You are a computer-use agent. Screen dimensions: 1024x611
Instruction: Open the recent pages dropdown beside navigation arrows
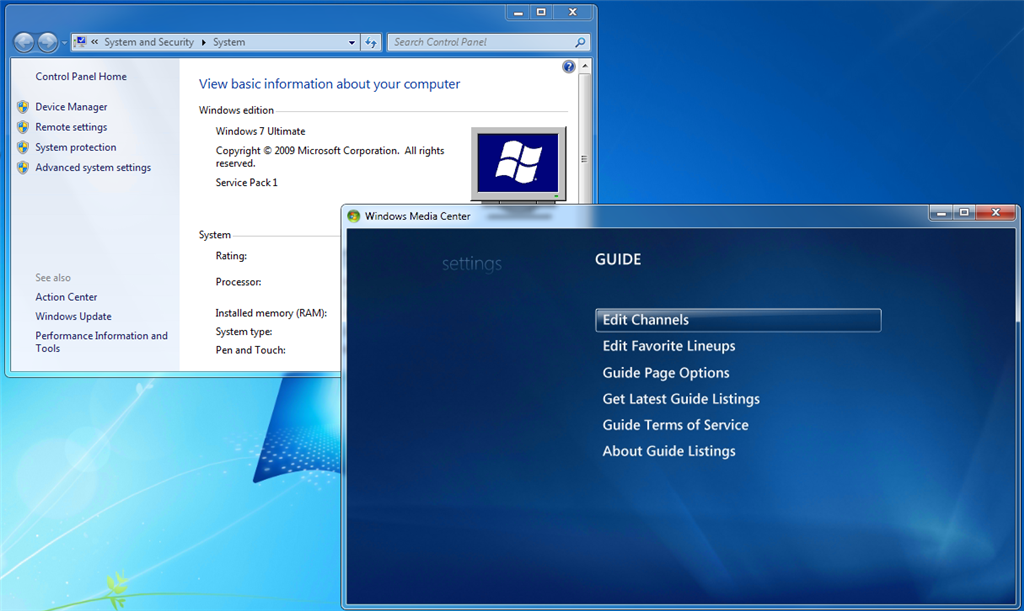(64, 43)
